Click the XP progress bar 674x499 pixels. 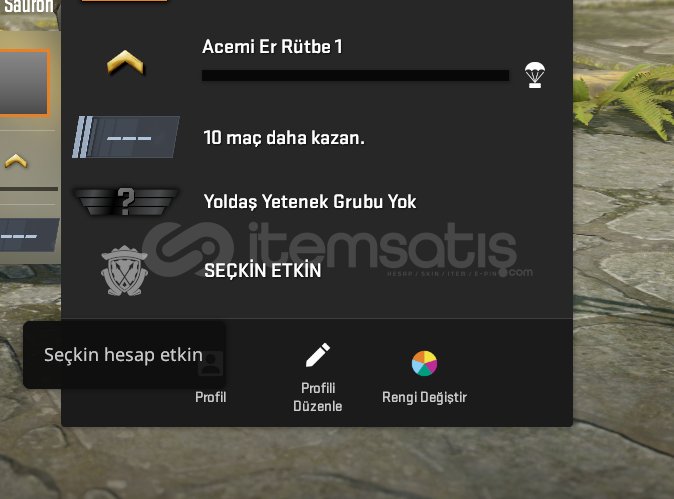[x=355, y=75]
